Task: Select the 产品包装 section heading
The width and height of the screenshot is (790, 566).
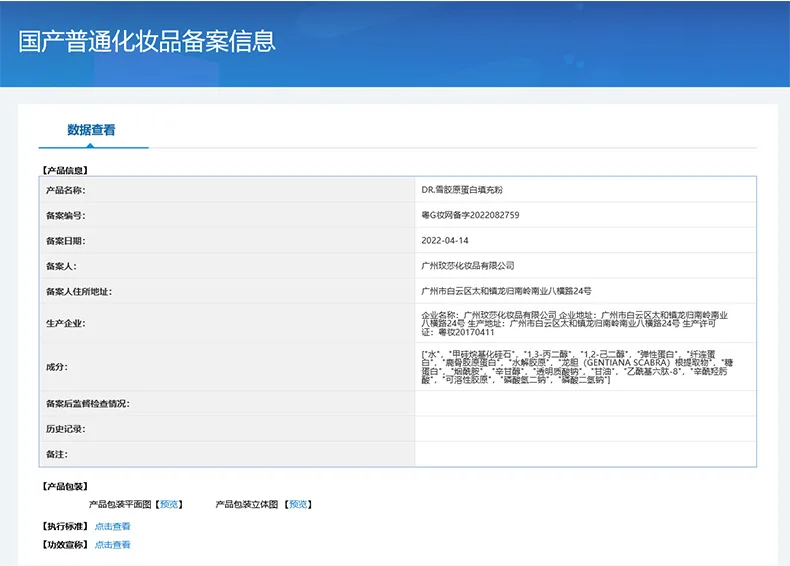Action: 65,486
